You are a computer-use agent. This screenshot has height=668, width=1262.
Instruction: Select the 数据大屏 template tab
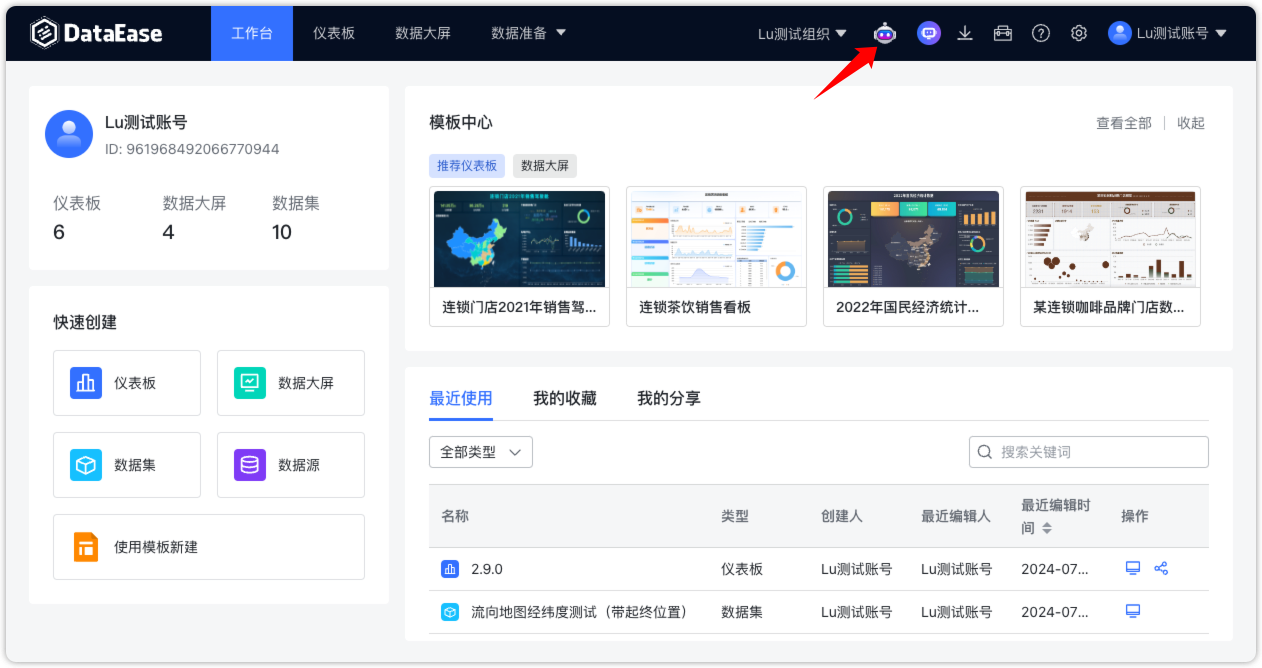click(546, 165)
